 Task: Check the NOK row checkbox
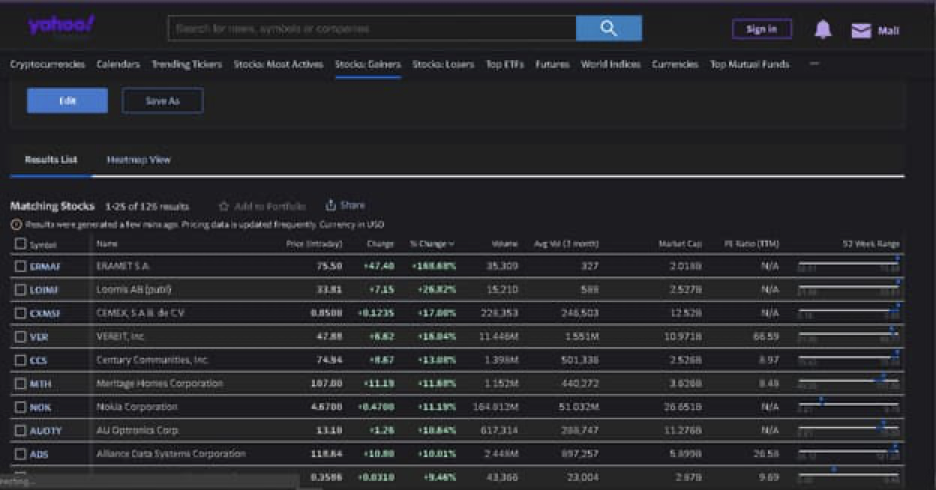click(20, 407)
